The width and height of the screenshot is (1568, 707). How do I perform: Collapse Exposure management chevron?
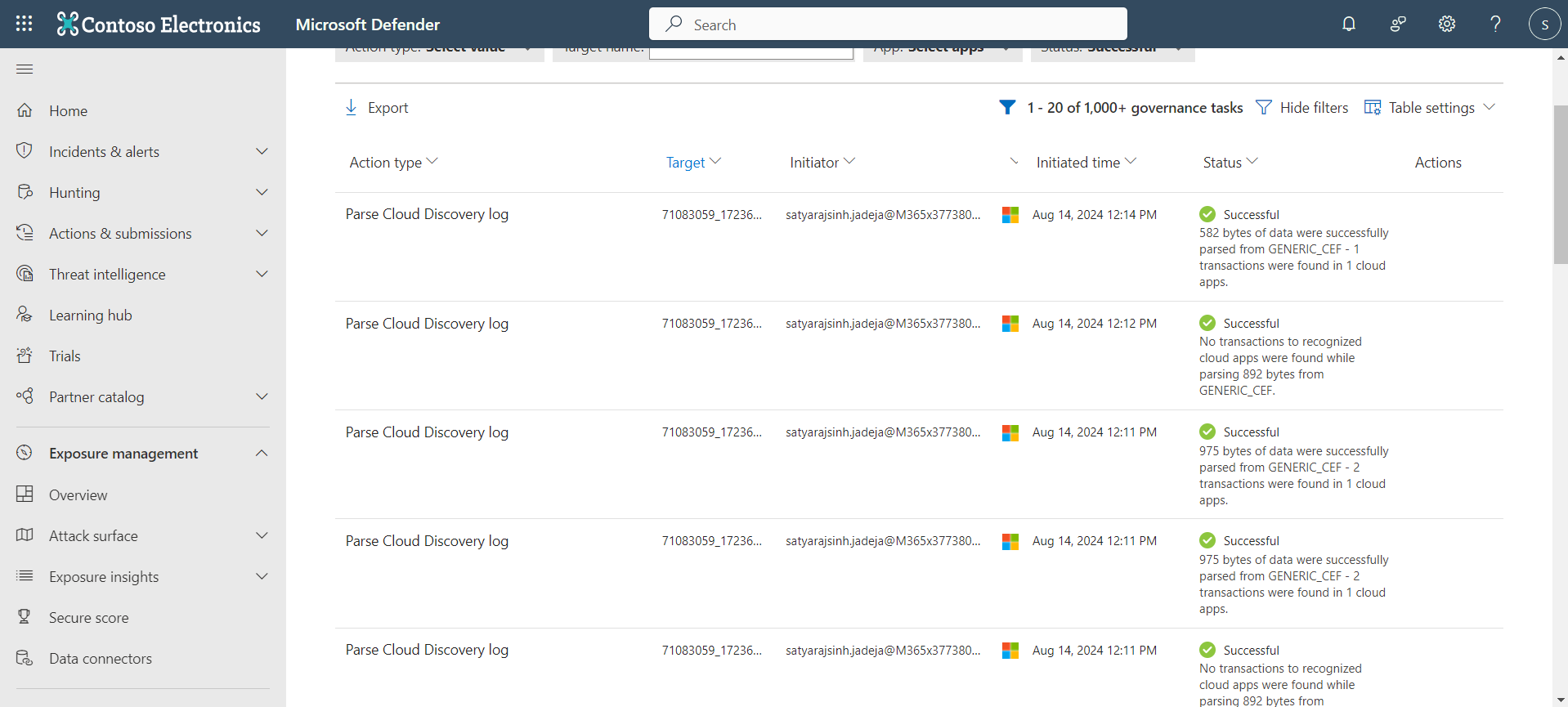[x=262, y=453]
